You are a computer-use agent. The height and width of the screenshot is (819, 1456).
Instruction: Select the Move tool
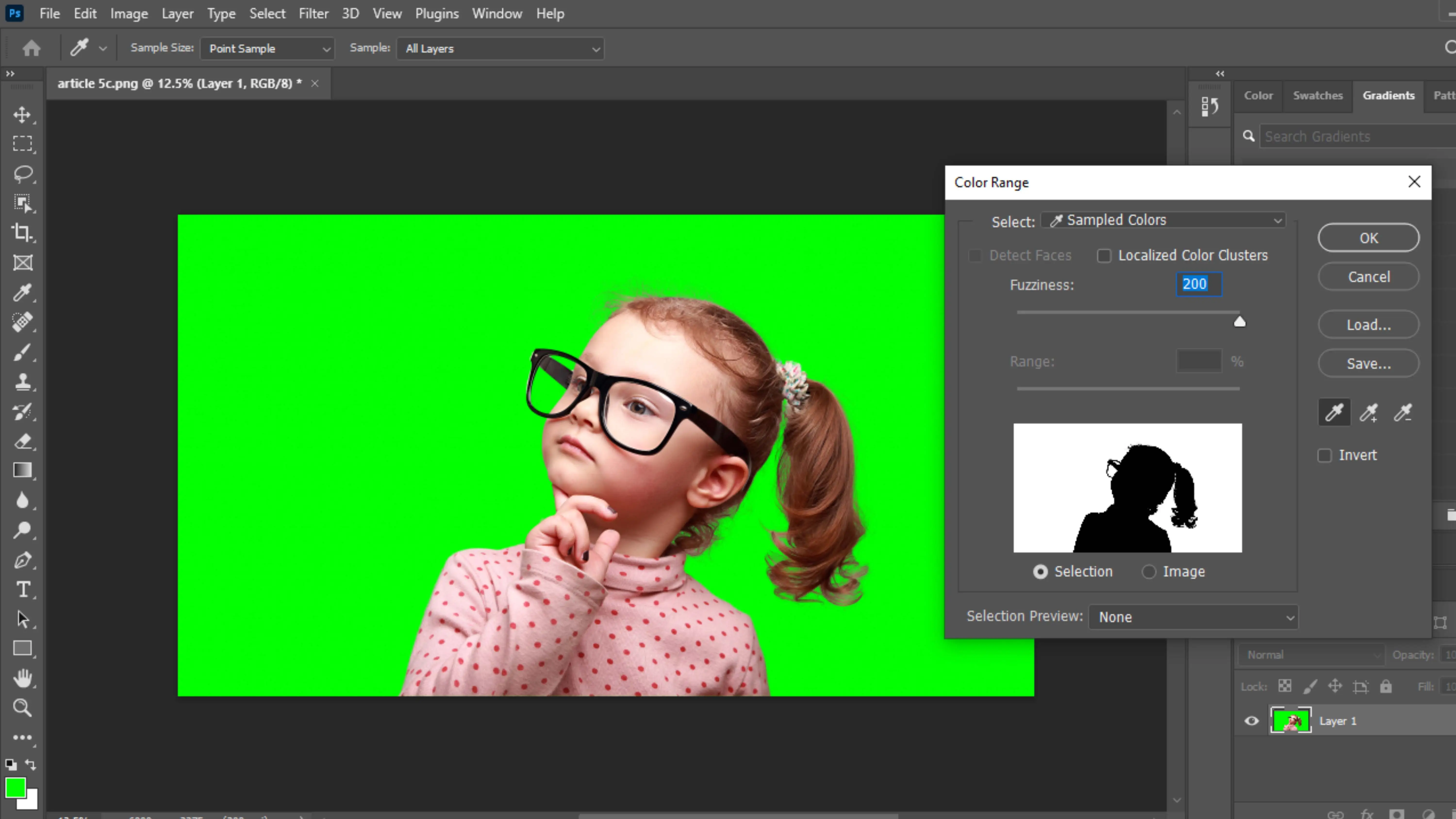click(x=23, y=115)
